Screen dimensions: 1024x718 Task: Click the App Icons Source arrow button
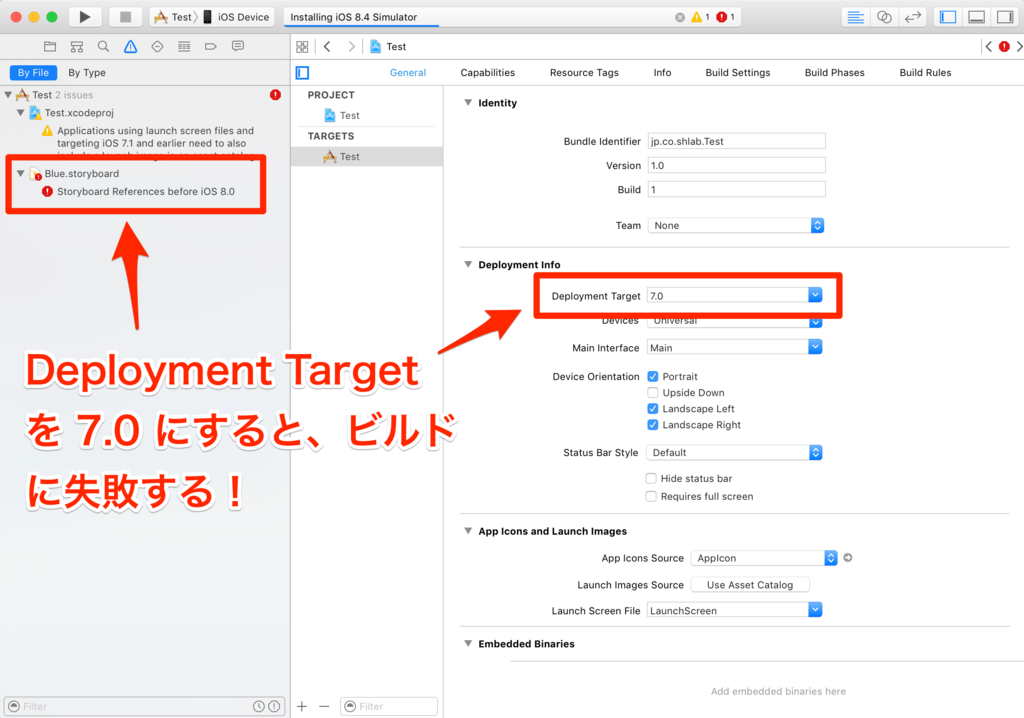pyautogui.click(x=848, y=557)
